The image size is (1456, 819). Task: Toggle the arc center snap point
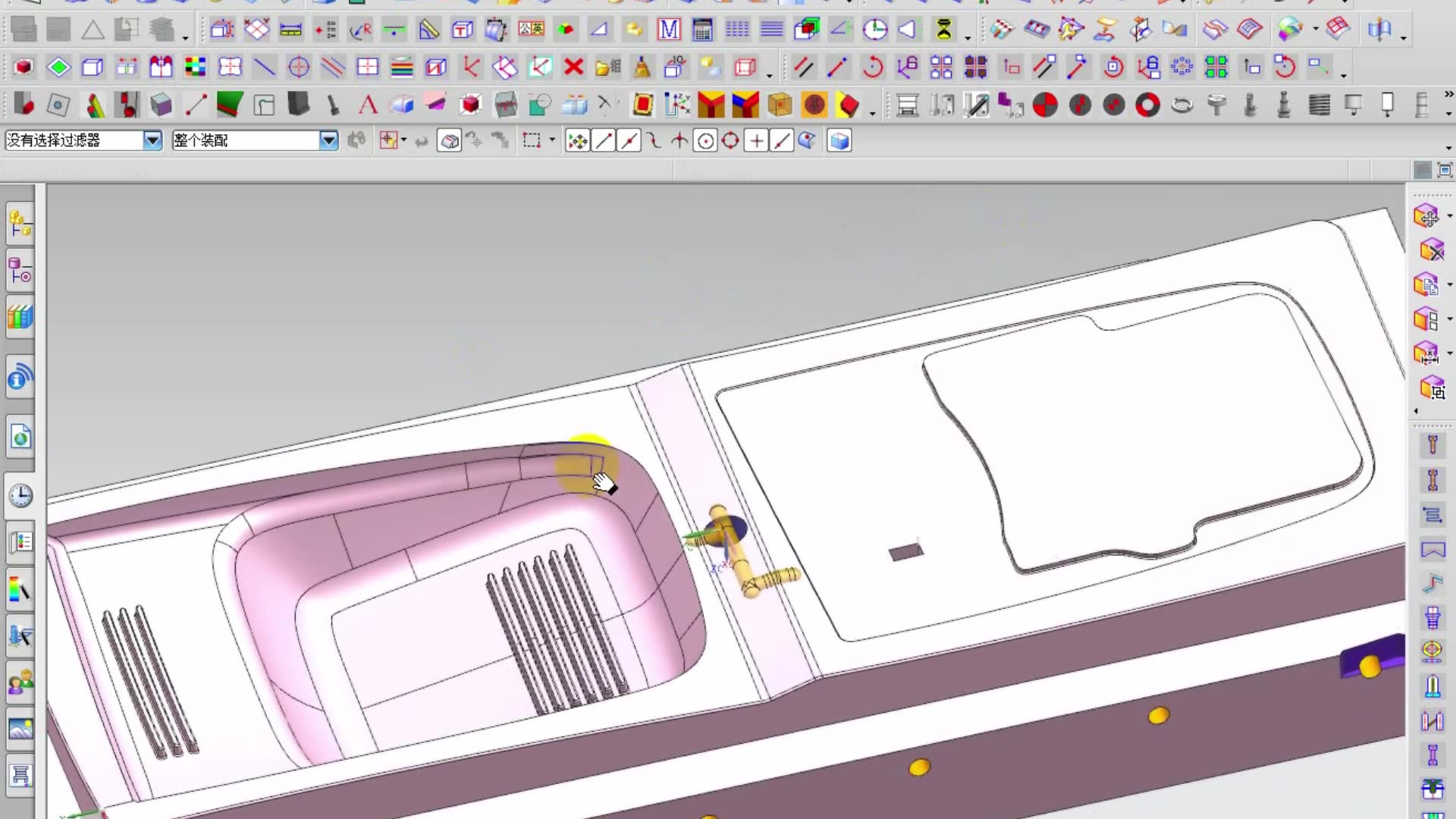click(705, 141)
